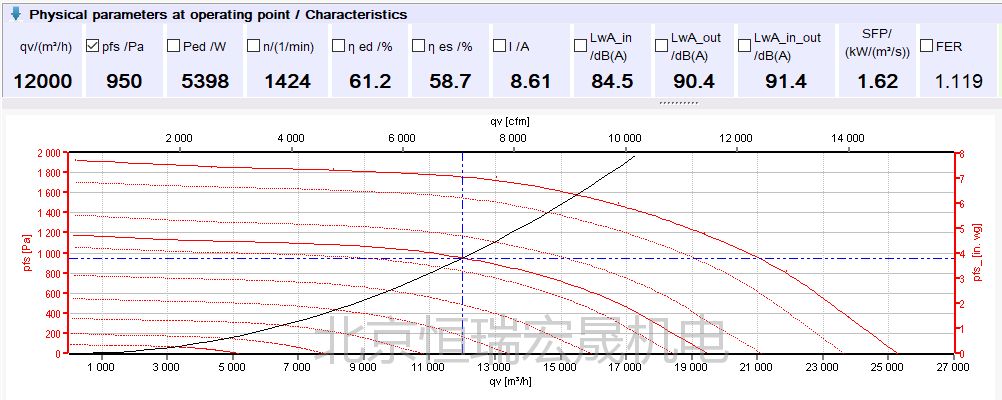This screenshot has width=1002, height=400.
Task: Tick the n/(1/min) speed checkbox
Action: (255, 46)
